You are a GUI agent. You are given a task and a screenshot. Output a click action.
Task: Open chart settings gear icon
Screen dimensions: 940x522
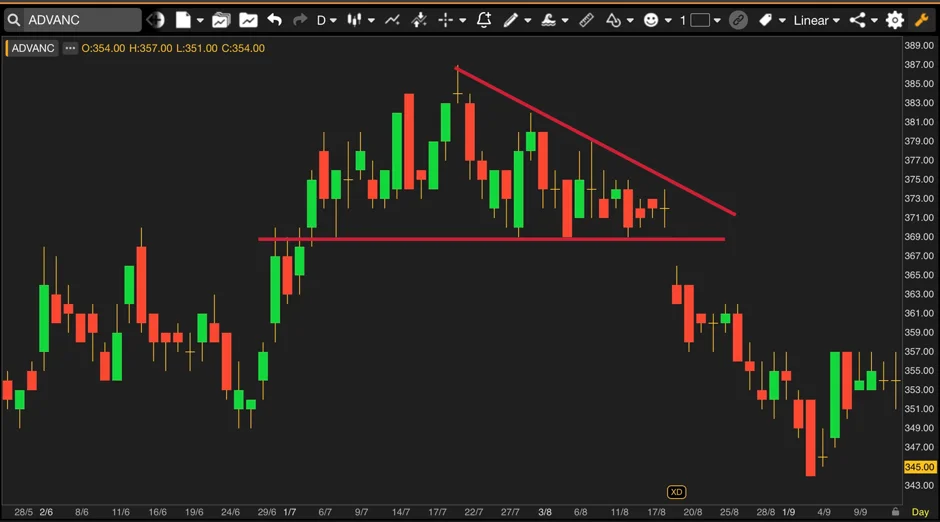tap(895, 20)
